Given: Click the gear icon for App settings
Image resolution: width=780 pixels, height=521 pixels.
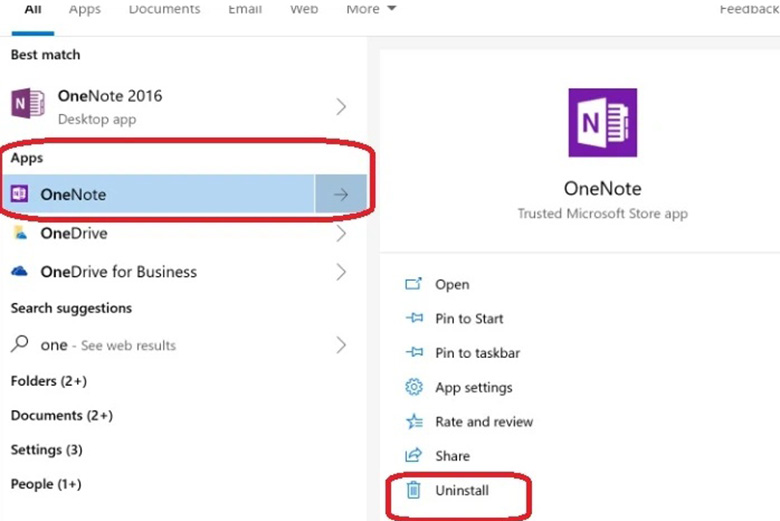Looking at the screenshot, I should click(413, 387).
